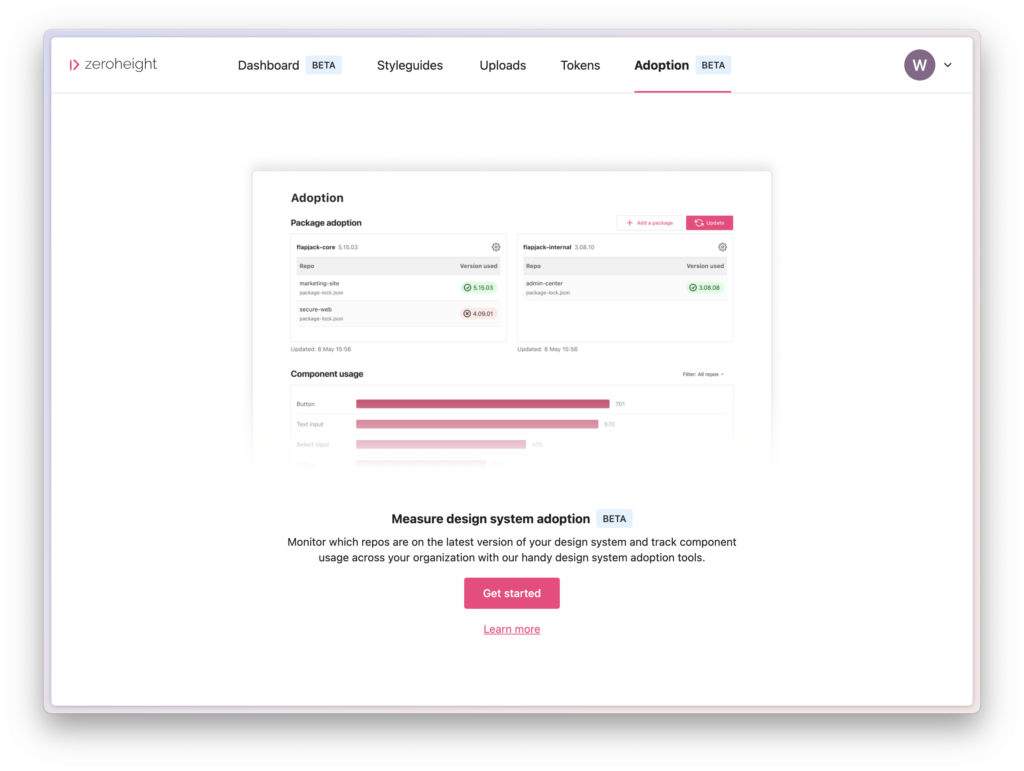Click the Component usage heading
Image resolution: width=1024 pixels, height=771 pixels.
pos(327,373)
